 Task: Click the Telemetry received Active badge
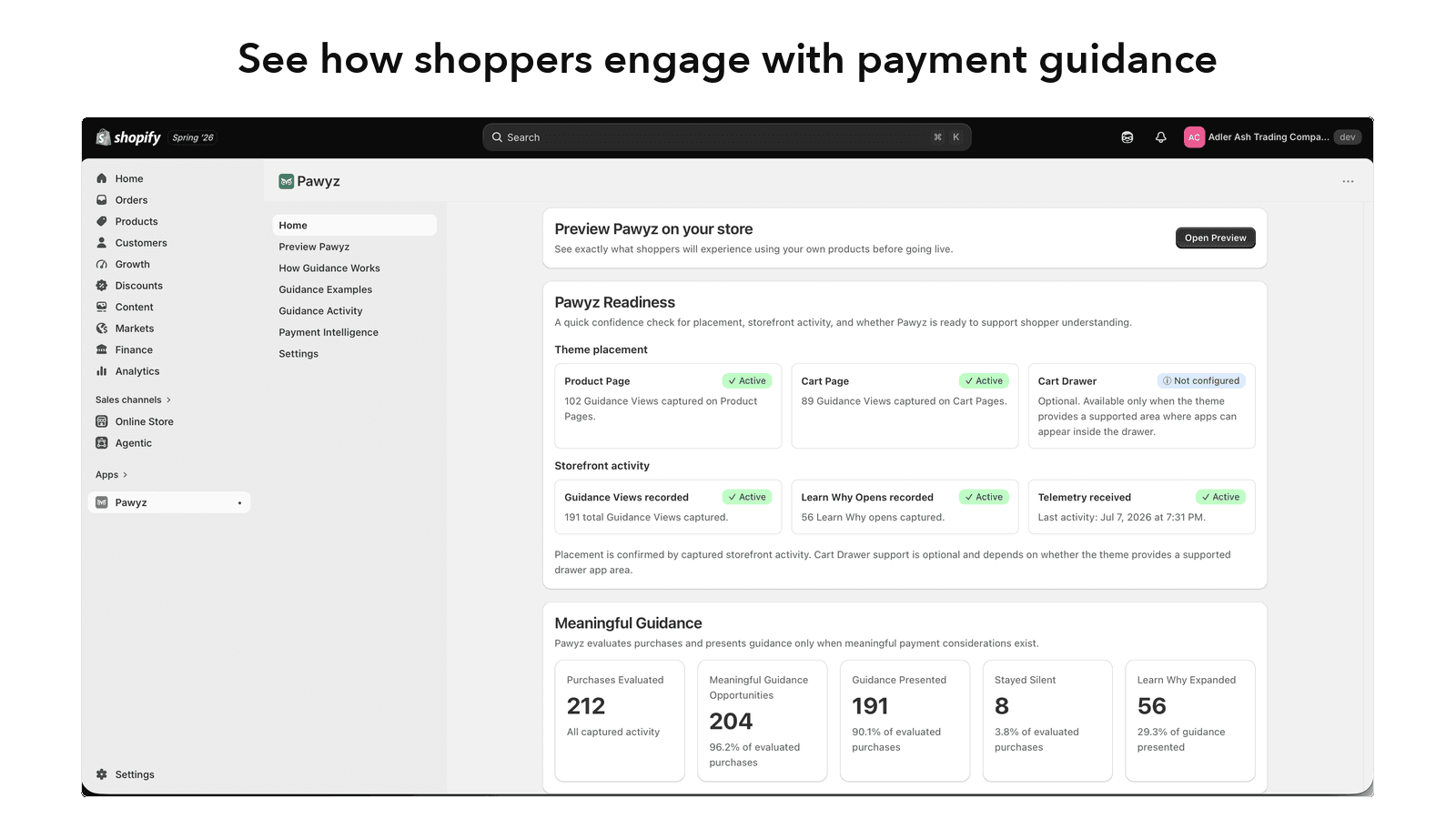click(x=1220, y=497)
